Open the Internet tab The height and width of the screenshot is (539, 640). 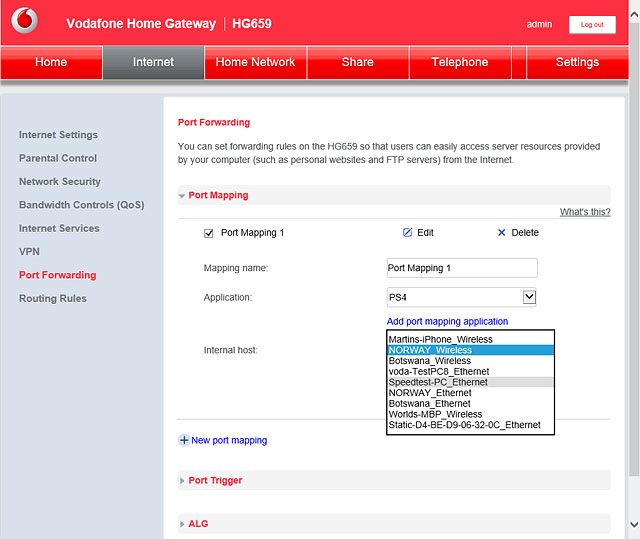pos(153,62)
